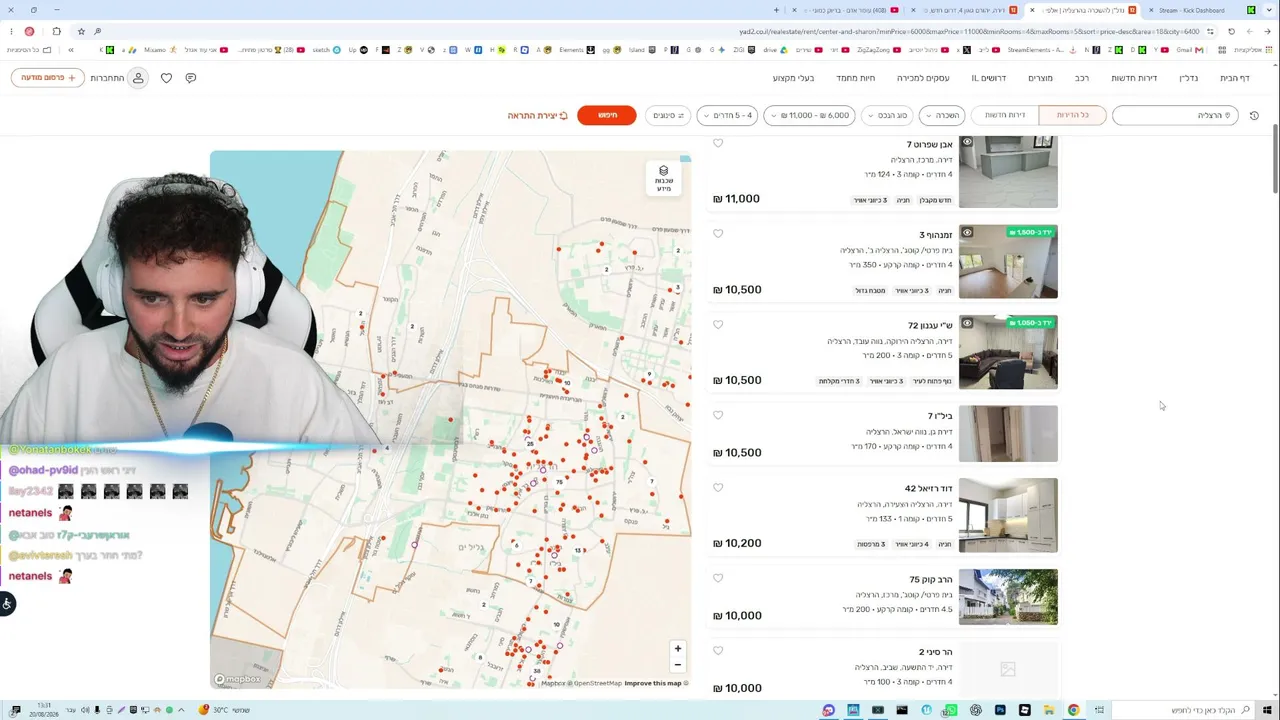Image resolution: width=1280 pixels, height=720 pixels.
Task: Reload the page with browser refresh button
Action: 1231,31
